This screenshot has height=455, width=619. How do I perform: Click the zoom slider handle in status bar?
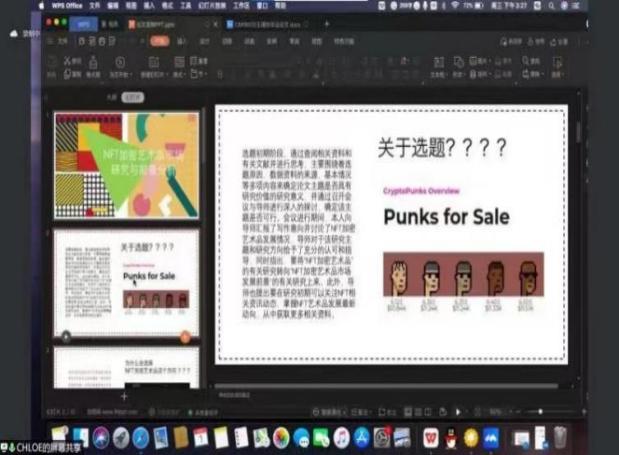coord(540,412)
